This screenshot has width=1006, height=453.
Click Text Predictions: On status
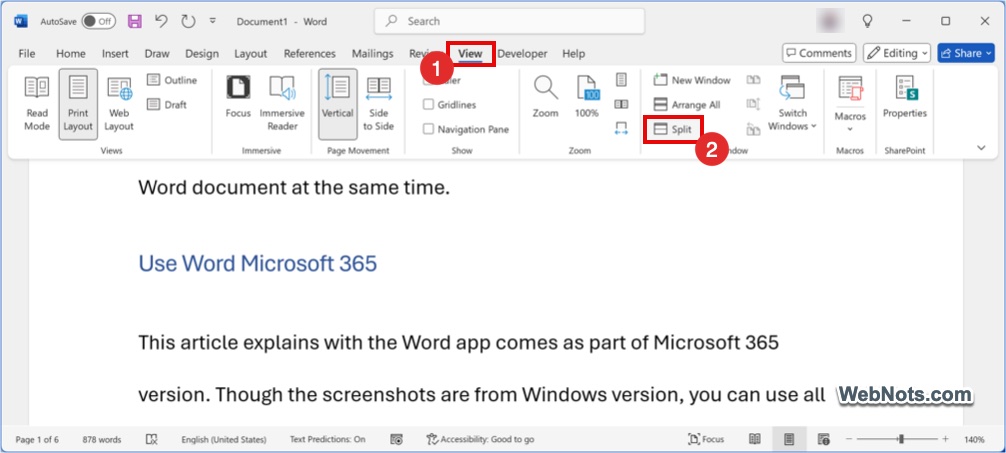tap(327, 440)
